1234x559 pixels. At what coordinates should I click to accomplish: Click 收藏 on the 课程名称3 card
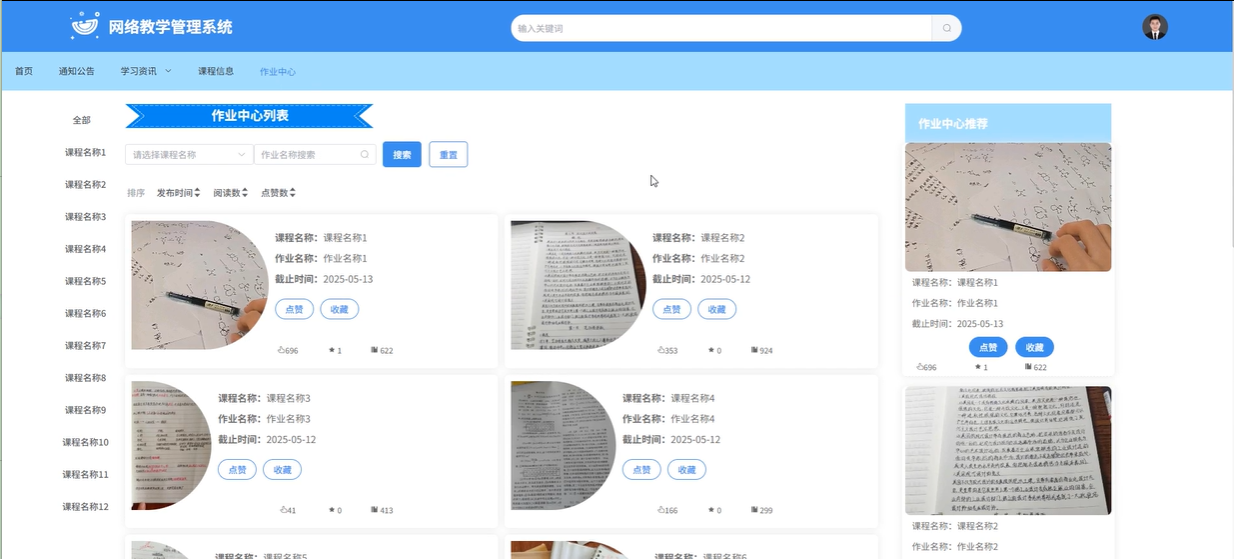tap(282, 470)
